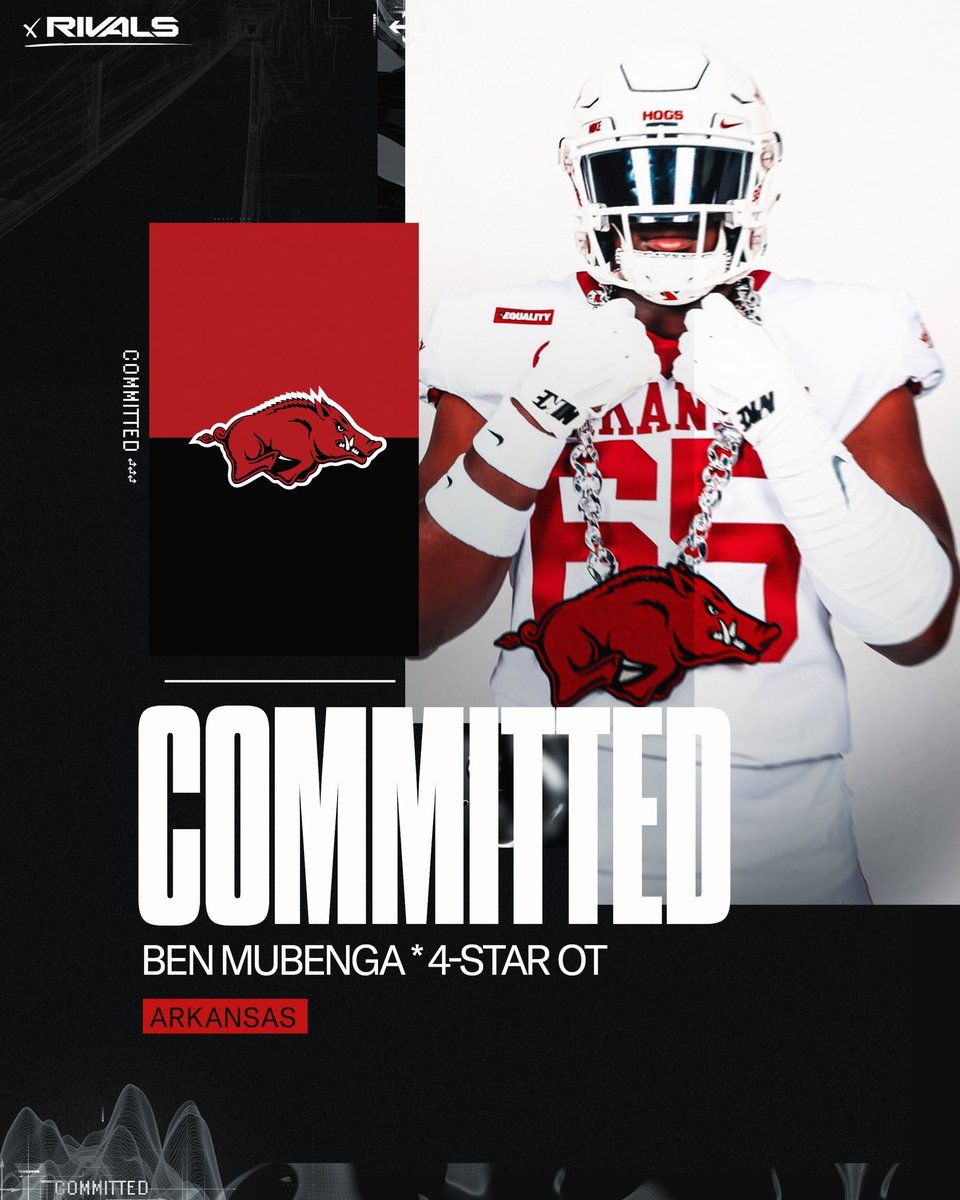Viewport: 960px width, 1200px height.
Task: Click the red ARKANSAS label
Action: [x=224, y=1017]
